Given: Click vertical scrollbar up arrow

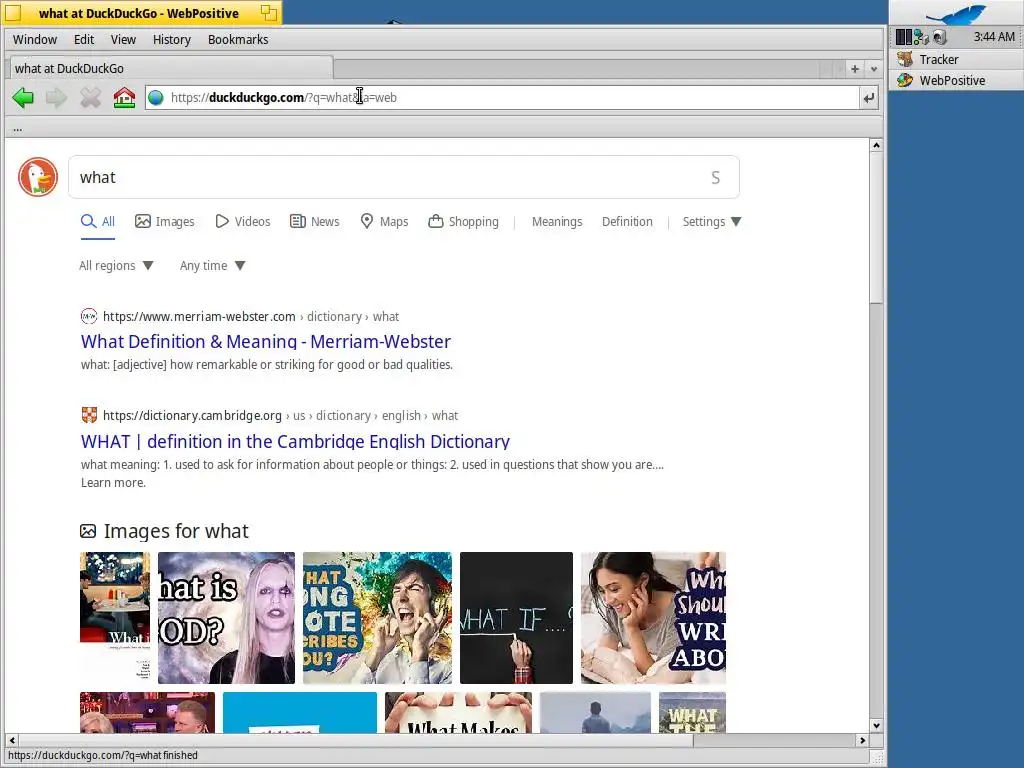Looking at the screenshot, I should coord(876,145).
